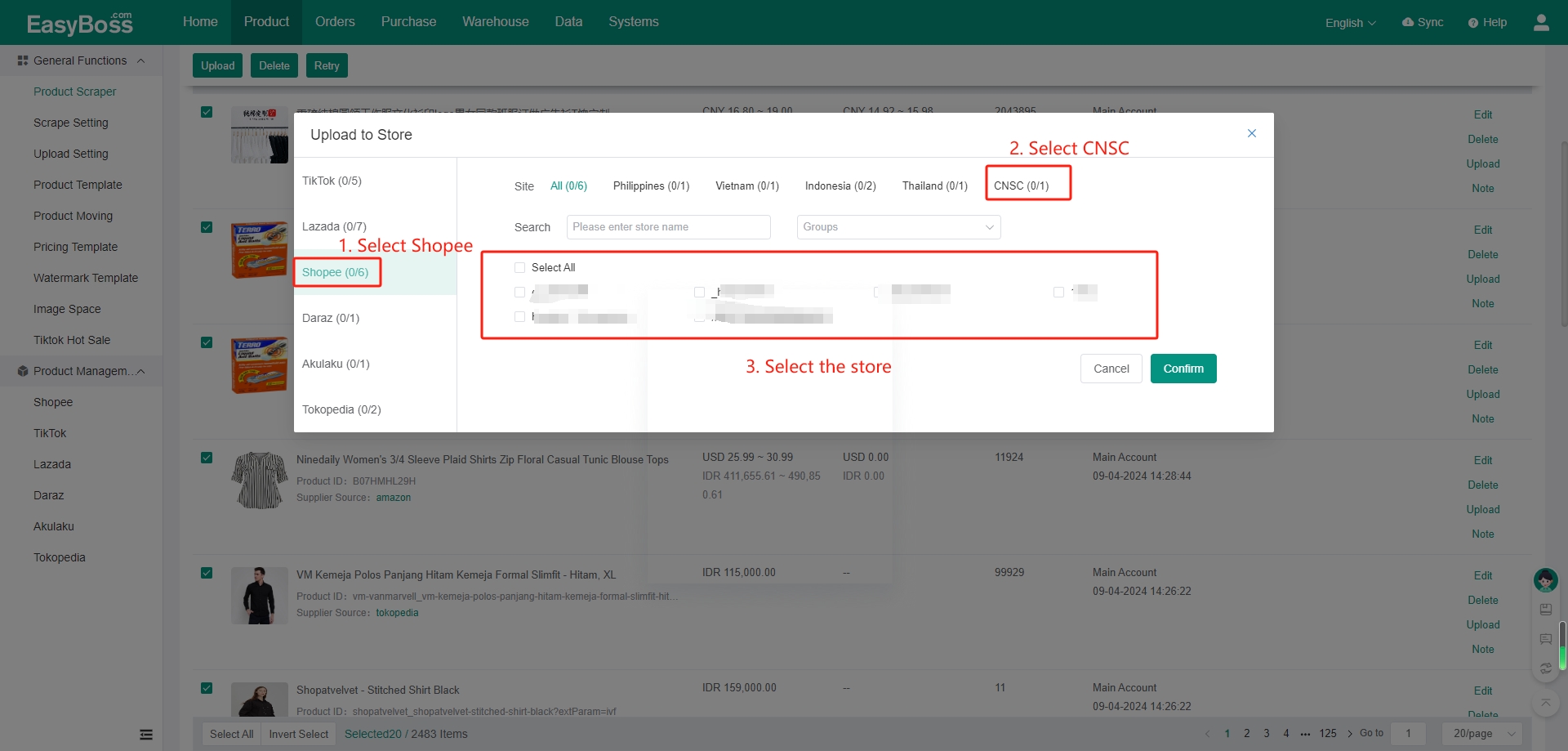This screenshot has width=1568, height=751.
Task: Open the English language dropdown
Action: pos(1350,23)
